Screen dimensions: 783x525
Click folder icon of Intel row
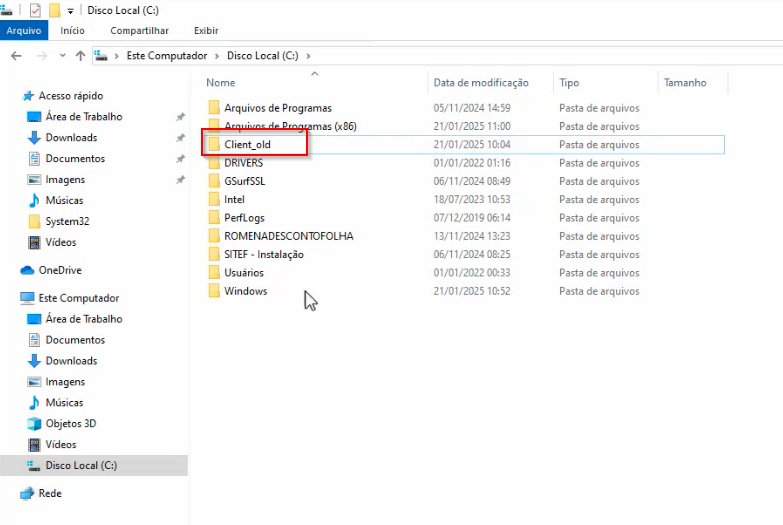point(214,199)
